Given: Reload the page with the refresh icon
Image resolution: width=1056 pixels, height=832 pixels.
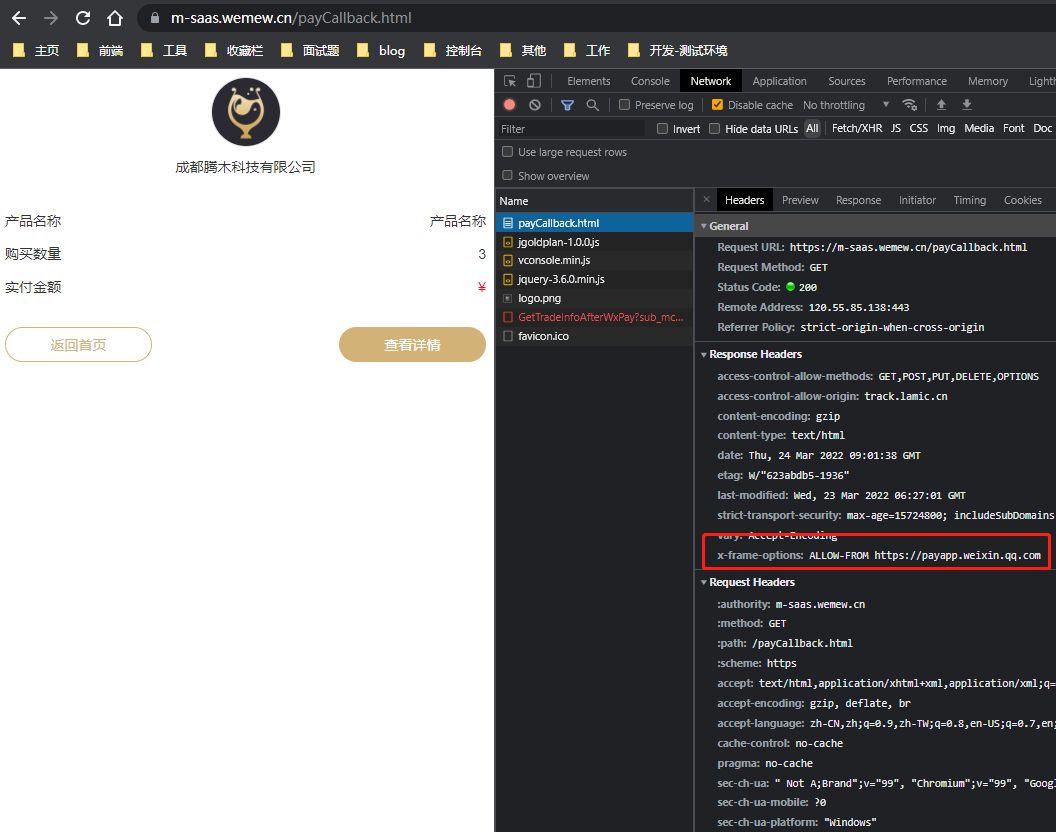Looking at the screenshot, I should (x=83, y=18).
